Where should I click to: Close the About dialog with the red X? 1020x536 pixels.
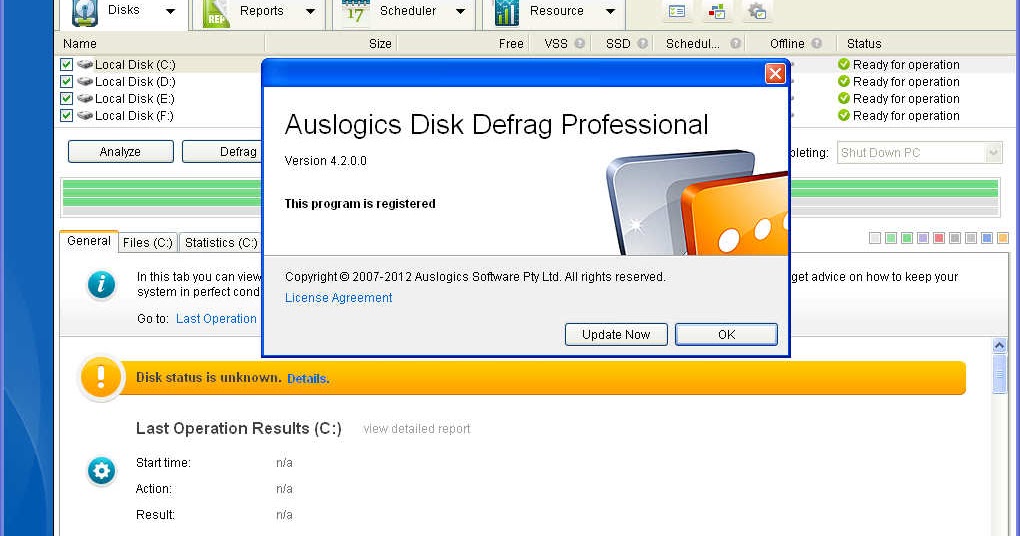click(x=775, y=74)
